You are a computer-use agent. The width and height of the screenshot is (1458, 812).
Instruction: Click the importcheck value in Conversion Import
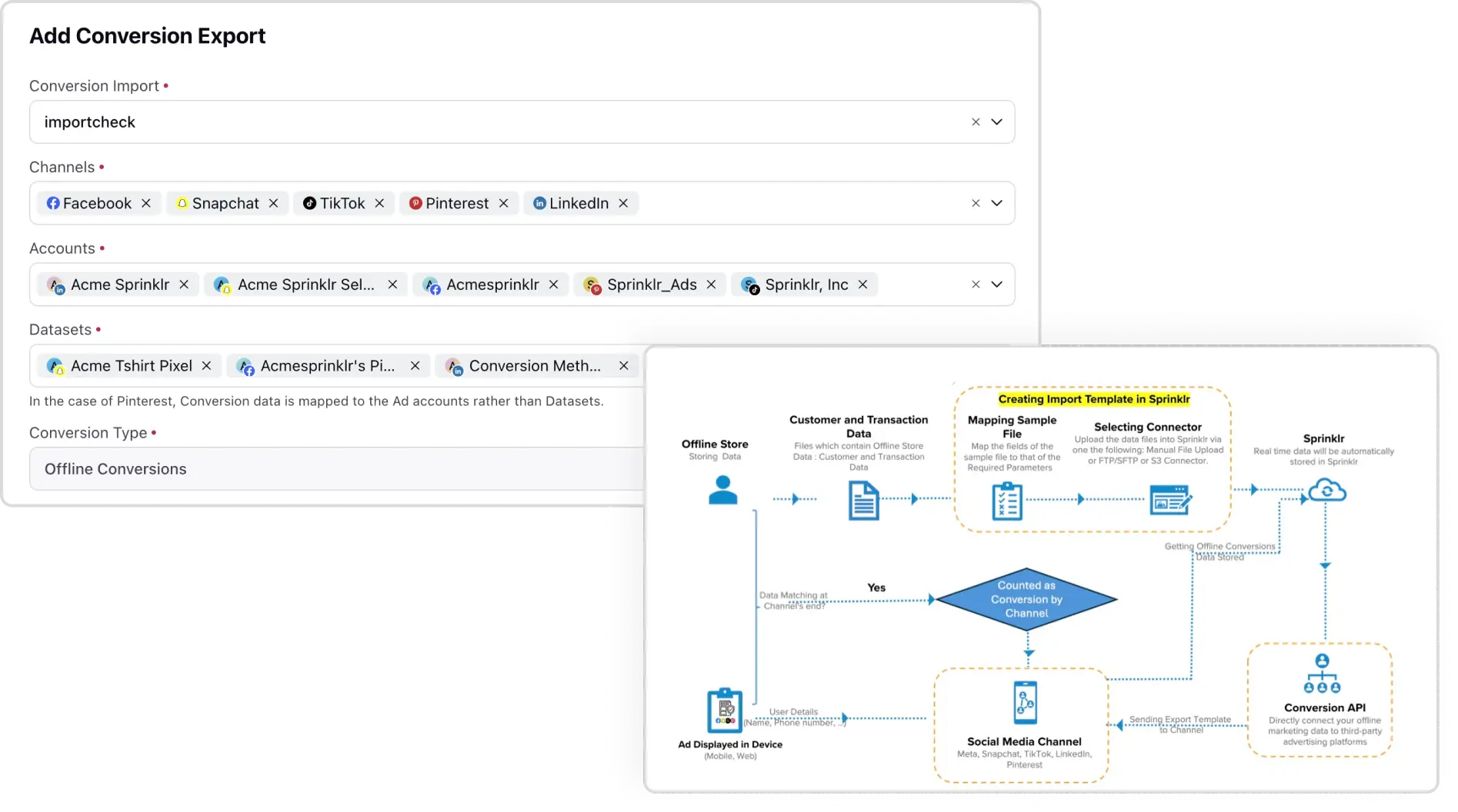(x=90, y=122)
